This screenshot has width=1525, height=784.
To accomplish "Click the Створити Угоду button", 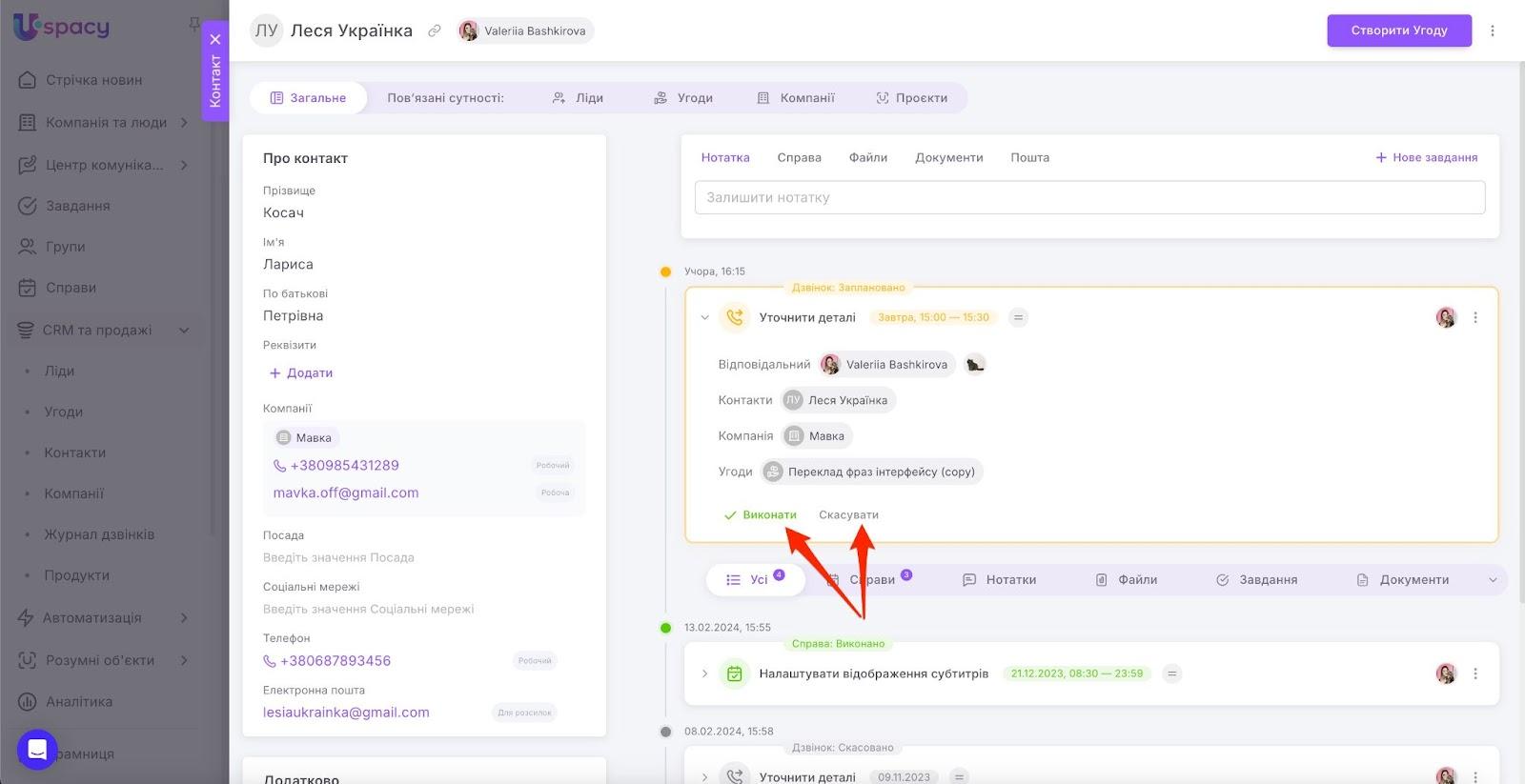I will pos(1399,30).
